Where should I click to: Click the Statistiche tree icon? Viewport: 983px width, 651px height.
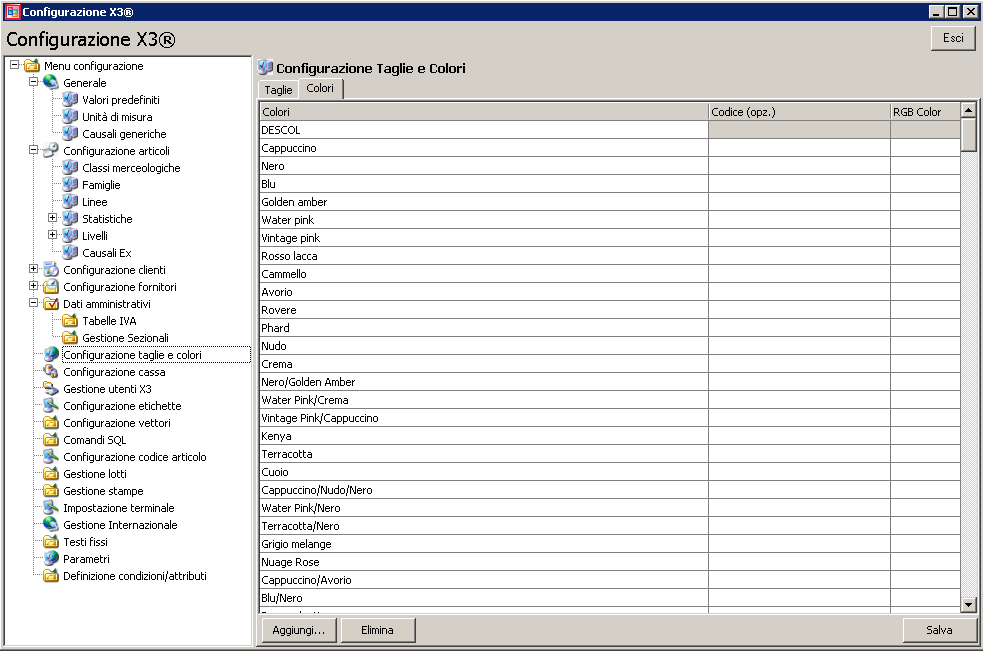click(70, 218)
